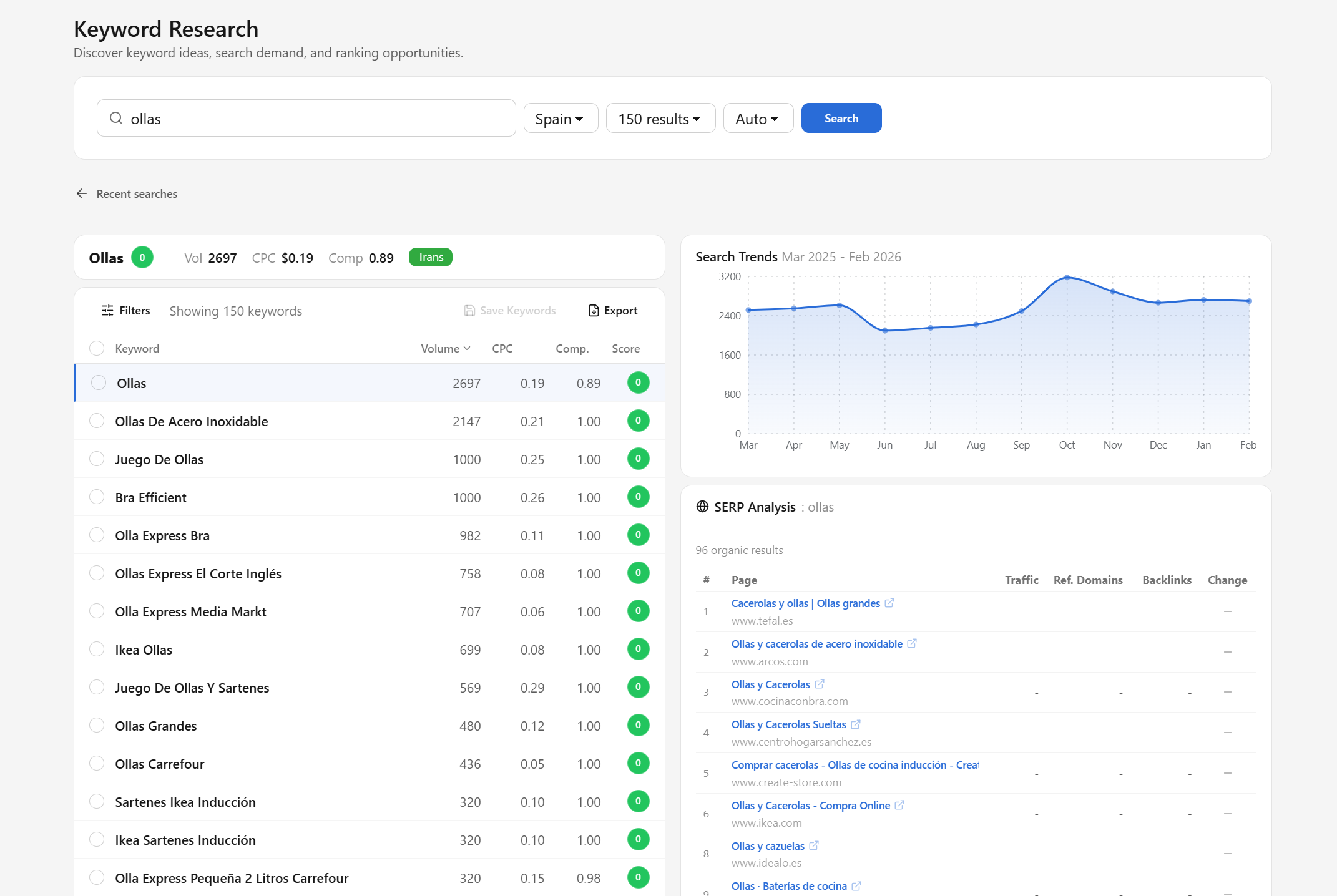Open external link icon for tefal.es result
The width and height of the screenshot is (1337, 896).
coord(889,603)
